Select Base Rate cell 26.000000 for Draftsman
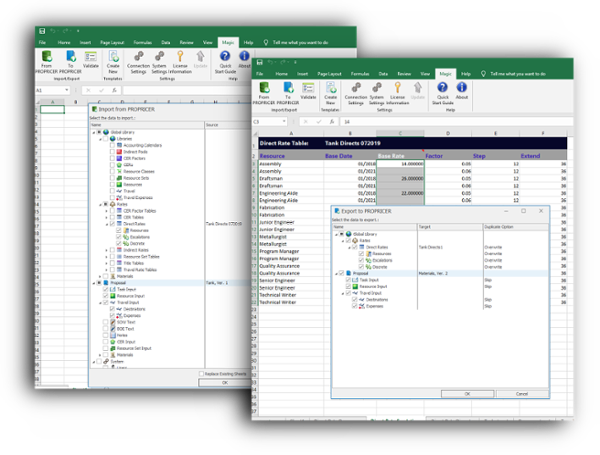 pos(400,179)
